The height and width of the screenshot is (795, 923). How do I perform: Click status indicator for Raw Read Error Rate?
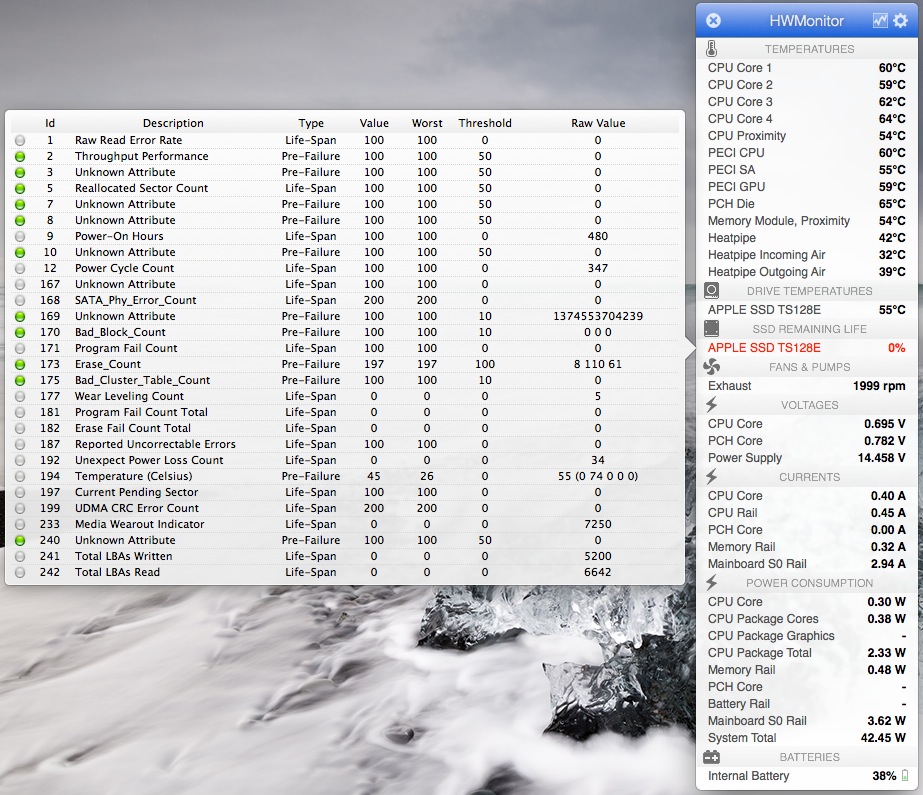click(20, 141)
